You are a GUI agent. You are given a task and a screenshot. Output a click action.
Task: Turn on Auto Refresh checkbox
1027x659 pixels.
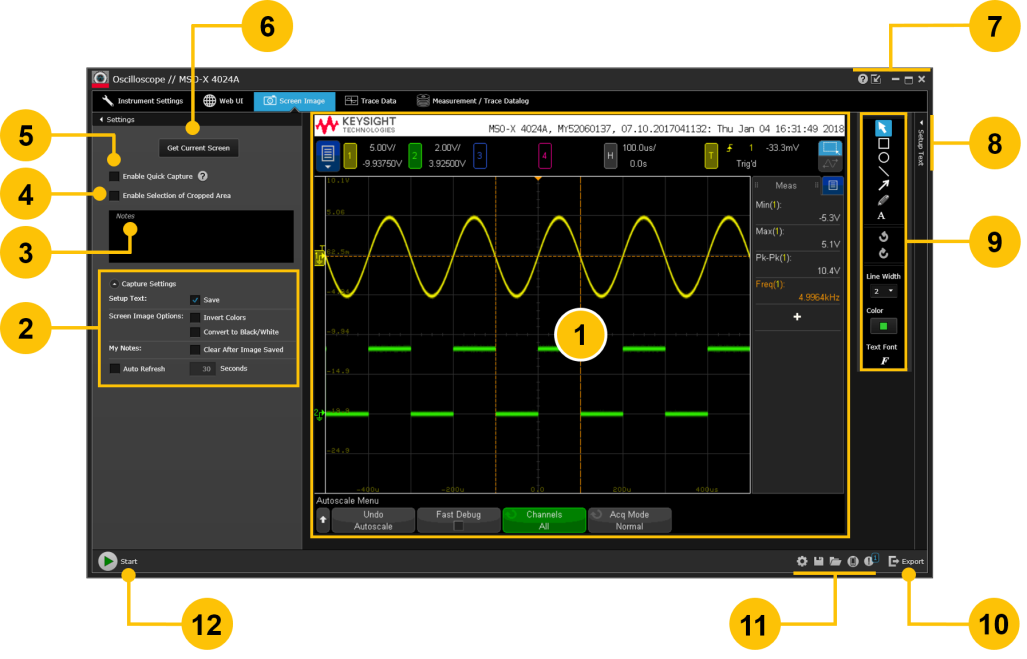pos(114,368)
